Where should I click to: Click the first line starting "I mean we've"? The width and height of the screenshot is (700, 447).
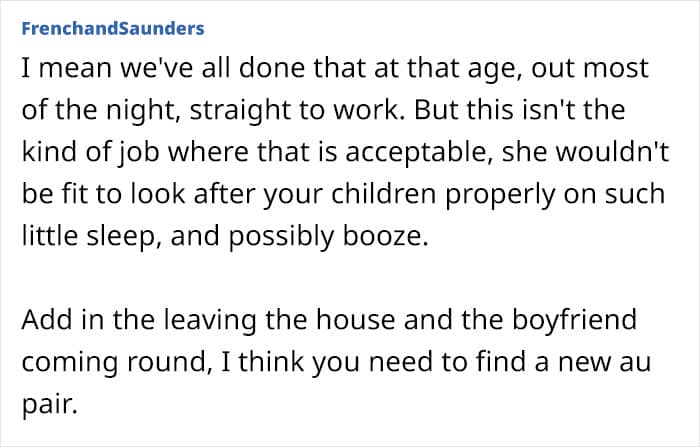point(335,68)
